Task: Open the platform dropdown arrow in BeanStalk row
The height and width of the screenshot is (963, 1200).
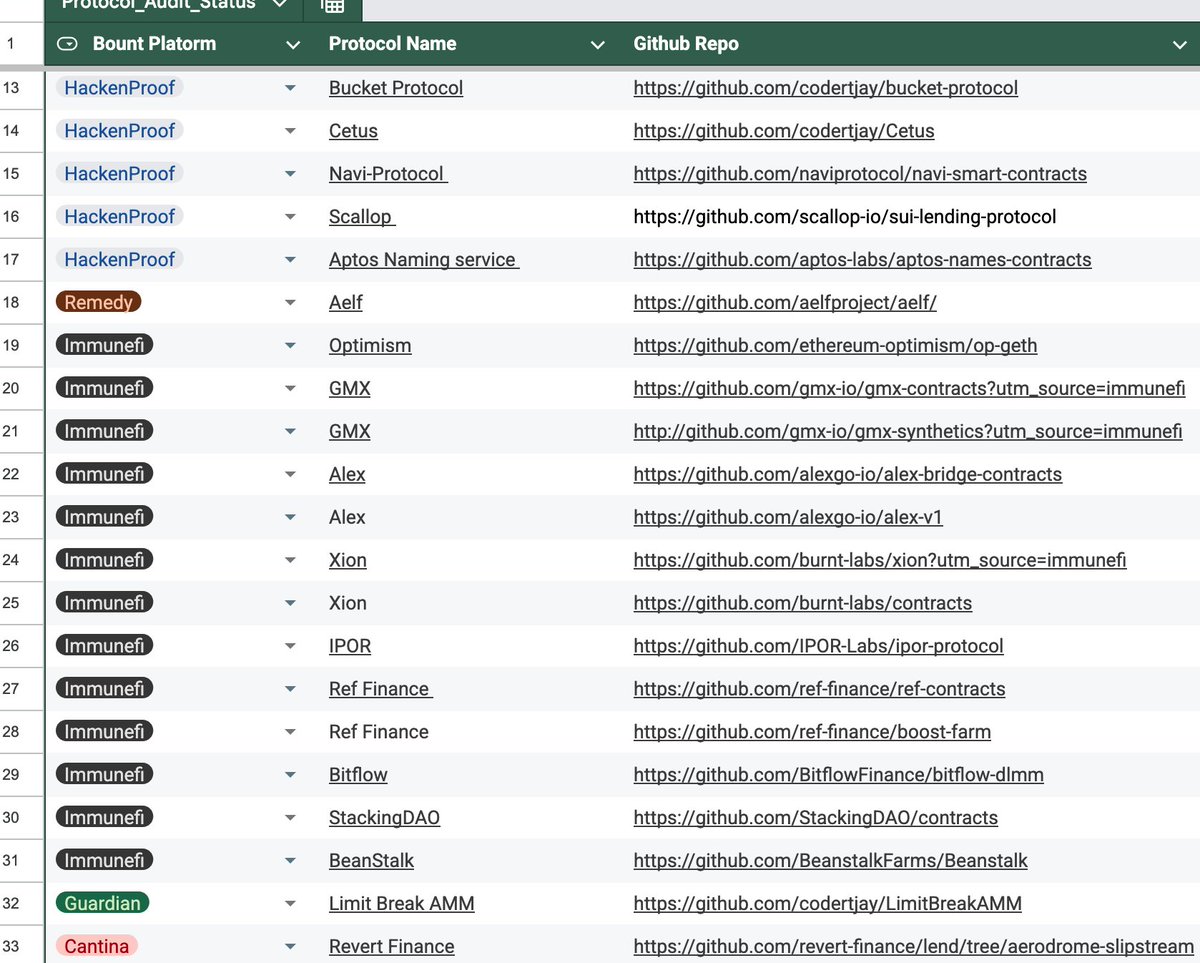Action: 290,862
